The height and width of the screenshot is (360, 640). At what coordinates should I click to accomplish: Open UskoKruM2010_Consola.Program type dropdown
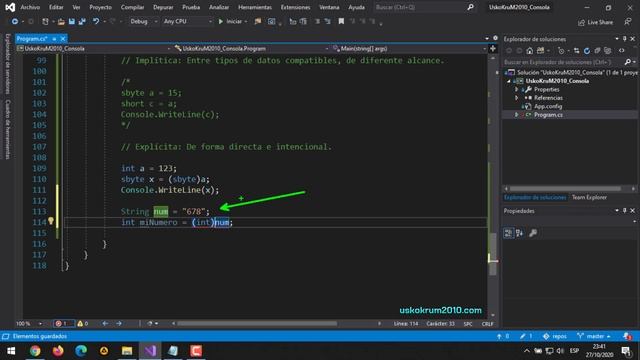click(251, 49)
